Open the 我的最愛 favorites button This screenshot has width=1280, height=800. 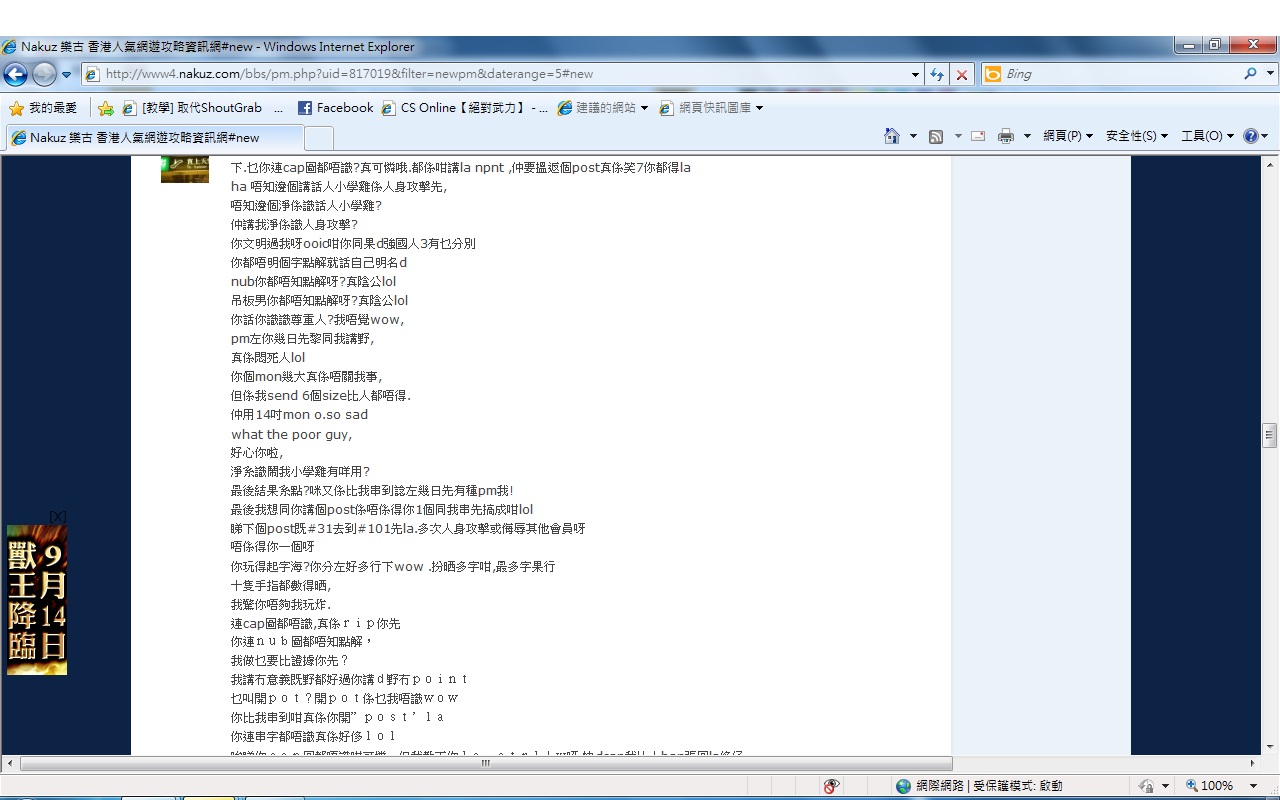43,108
